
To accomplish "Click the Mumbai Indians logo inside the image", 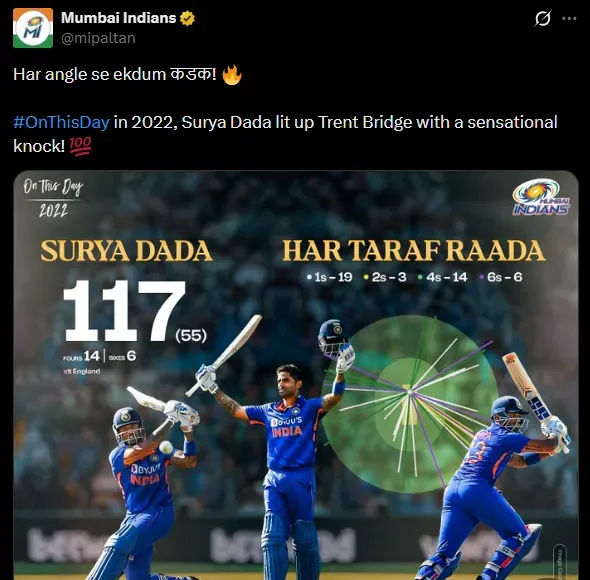I will coord(541,197).
